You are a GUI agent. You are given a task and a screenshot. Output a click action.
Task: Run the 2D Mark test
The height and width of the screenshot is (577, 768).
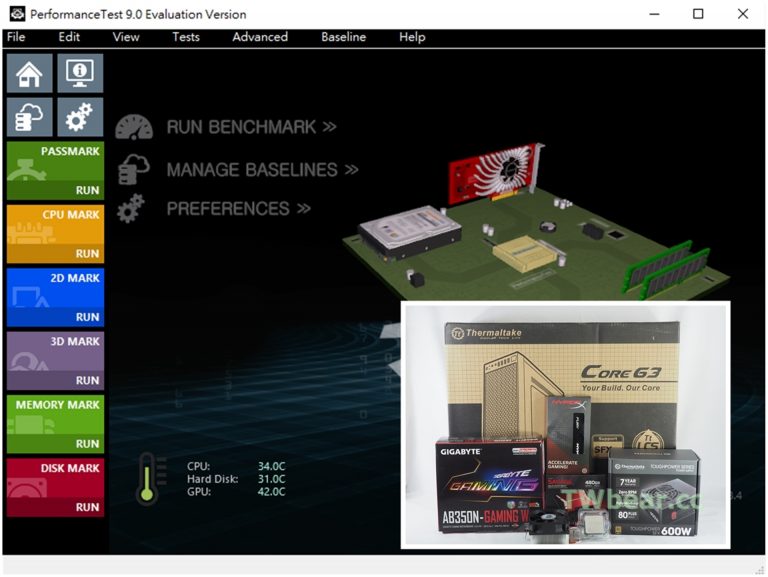coord(87,317)
